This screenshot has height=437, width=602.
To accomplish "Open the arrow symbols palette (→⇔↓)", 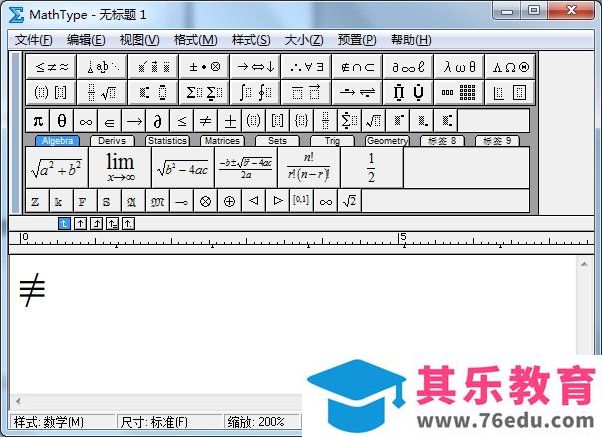I will coord(255,67).
